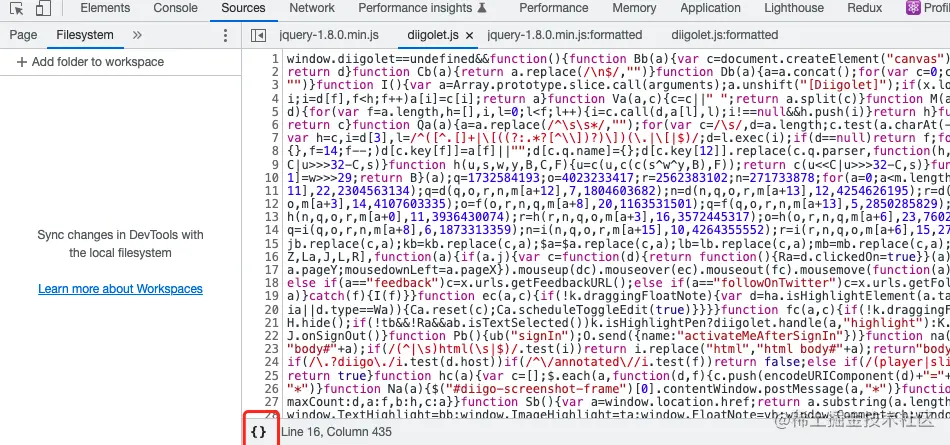
Task: Open the Memory tab
Action: click(x=634, y=8)
